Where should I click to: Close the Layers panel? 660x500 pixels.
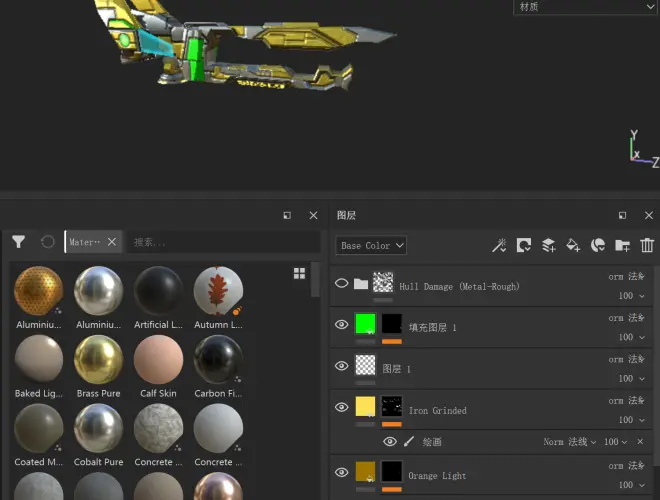point(649,215)
